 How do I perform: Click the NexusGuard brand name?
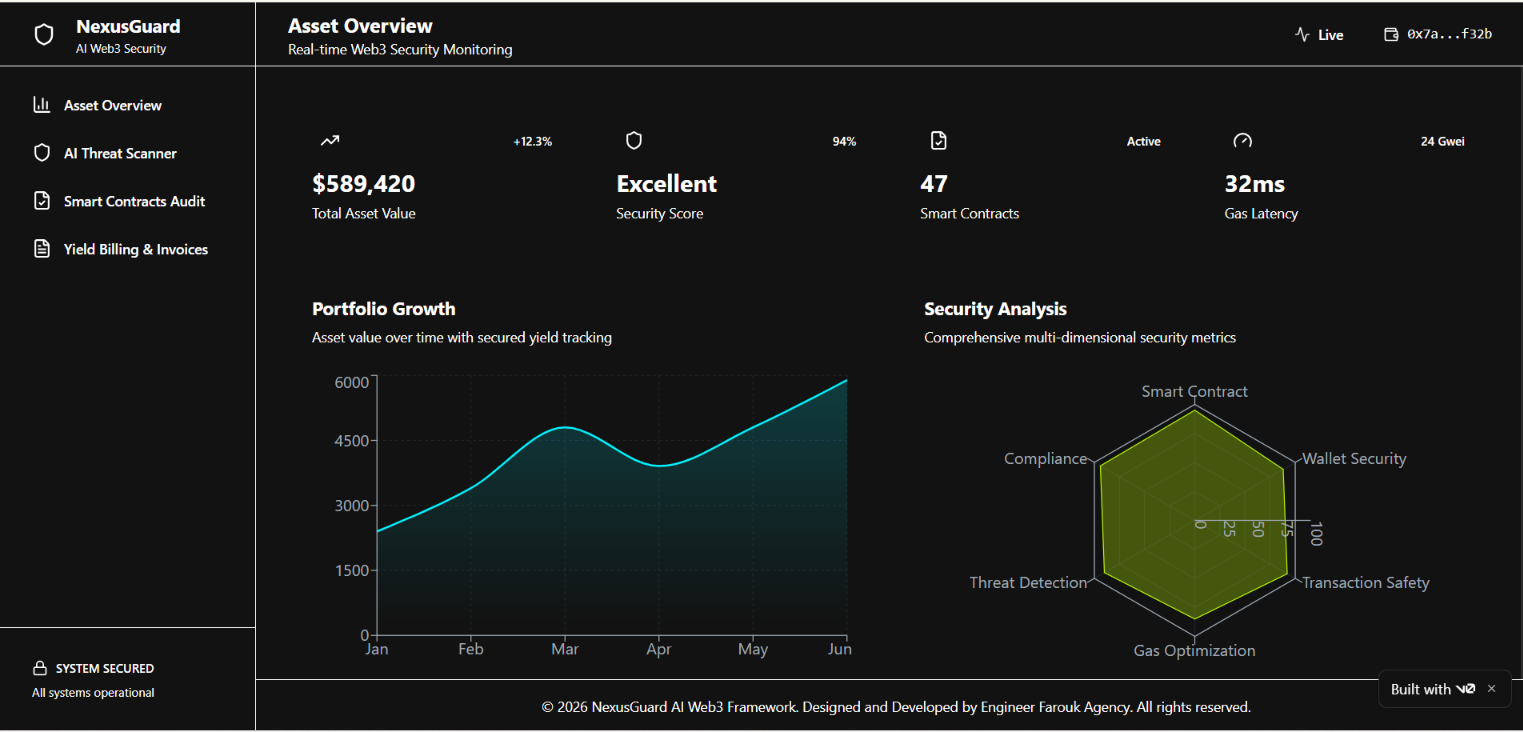pos(128,27)
